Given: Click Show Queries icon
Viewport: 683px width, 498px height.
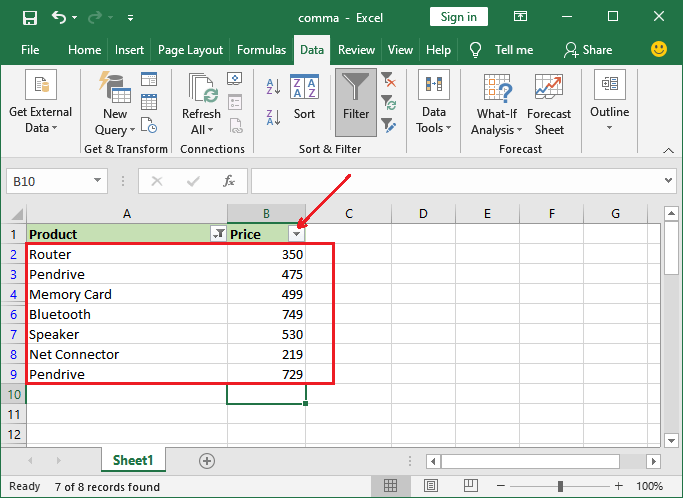Looking at the screenshot, I should pos(149,79).
